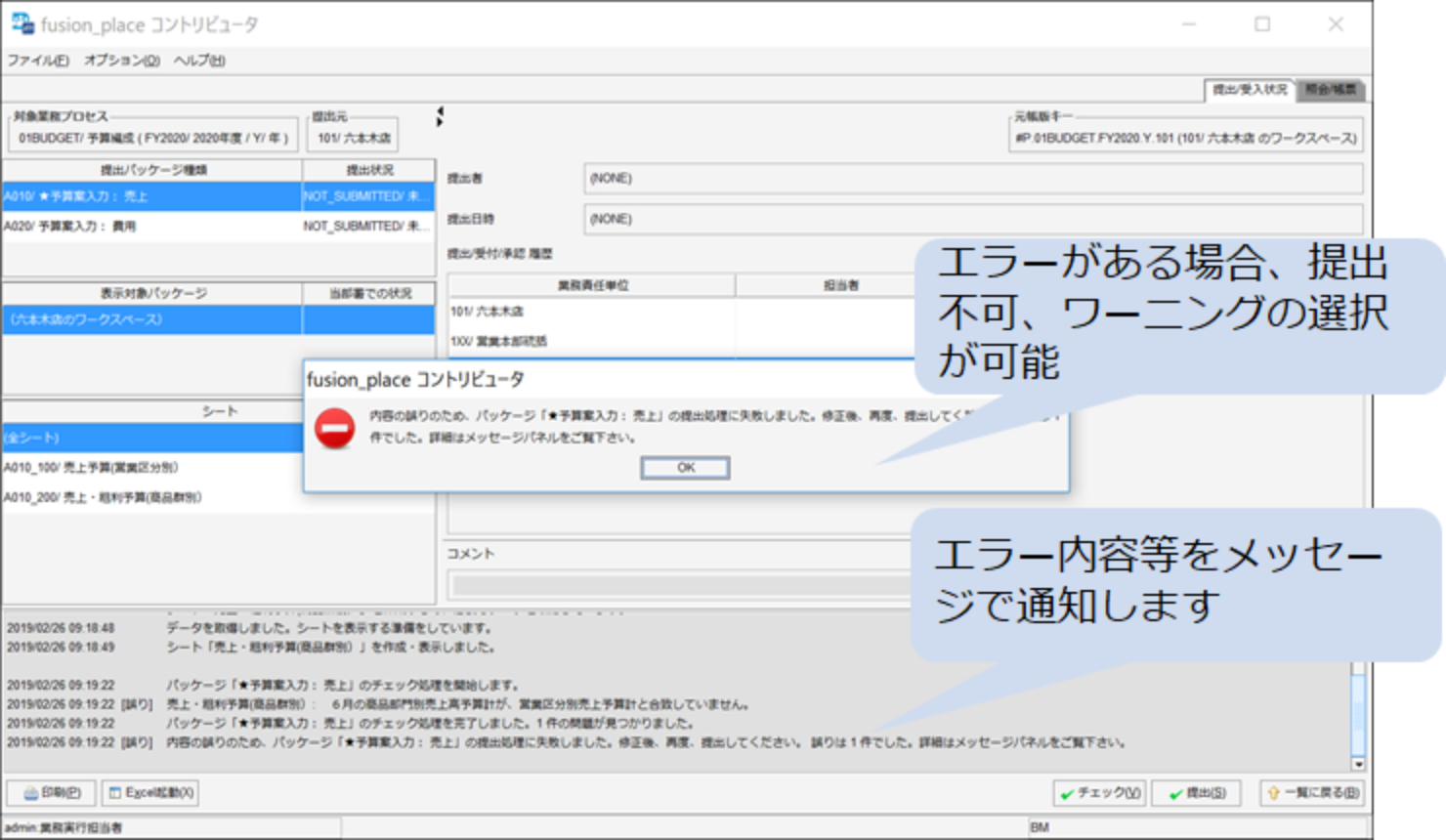Click the 提出者 (NONE) field
This screenshot has width=1446, height=840.
point(973,179)
